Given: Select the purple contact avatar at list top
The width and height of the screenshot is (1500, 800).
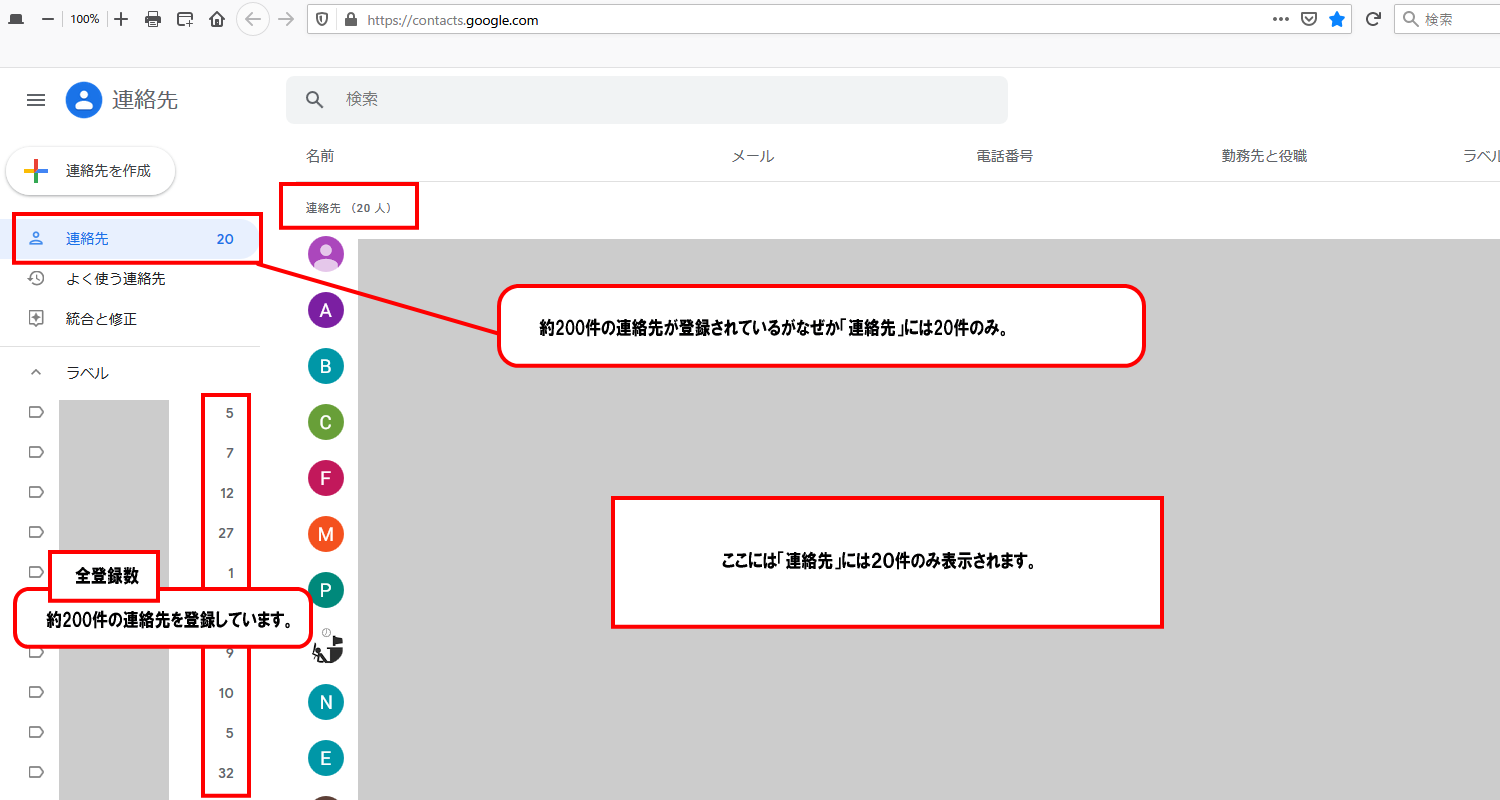Looking at the screenshot, I should [x=325, y=254].
